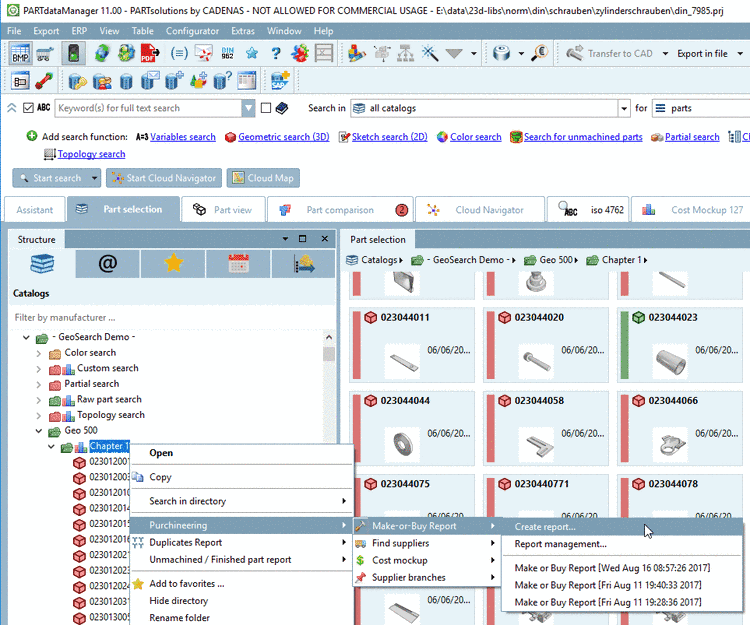Screen dimensions: 750x625
Task: Open the @ online view in Structure panel
Action: [108, 263]
